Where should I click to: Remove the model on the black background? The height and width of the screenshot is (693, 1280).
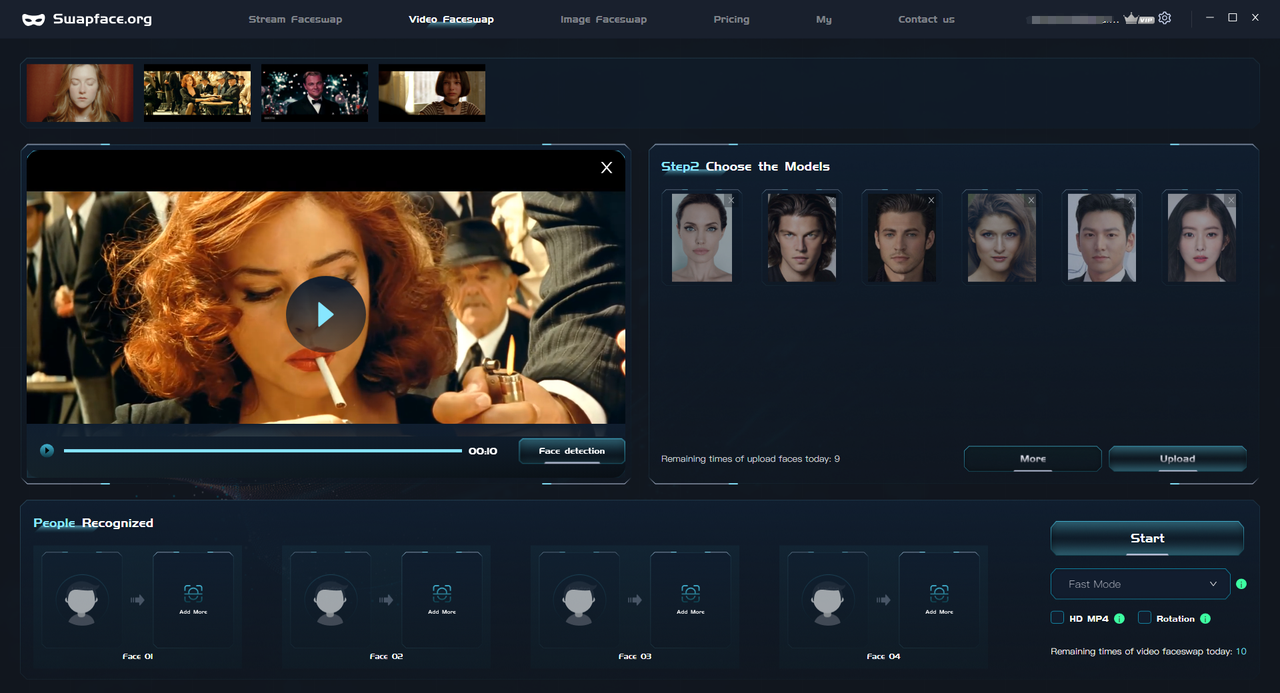pos(931,200)
